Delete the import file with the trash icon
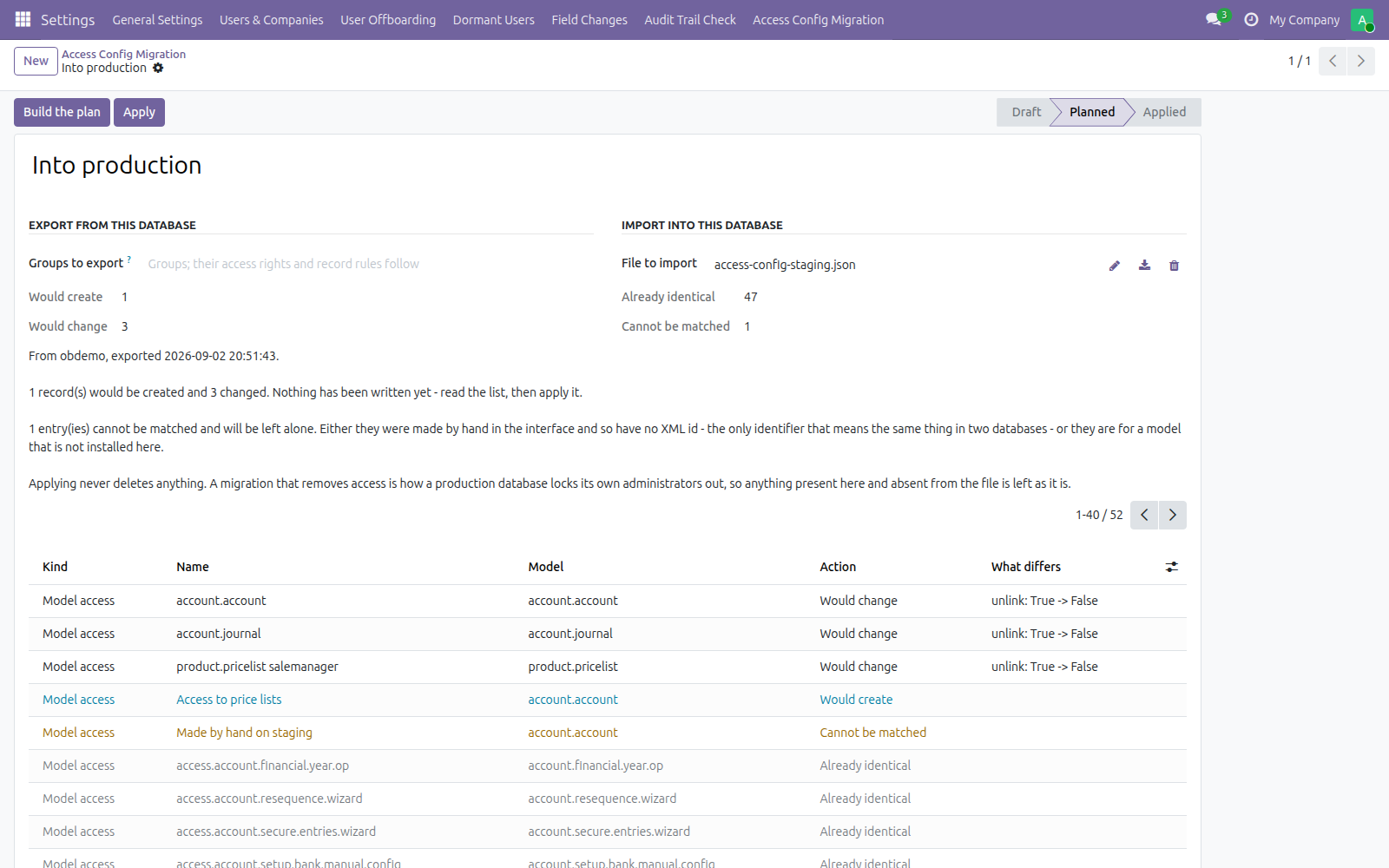Screen dimensions: 1389x868 pos(1175,266)
